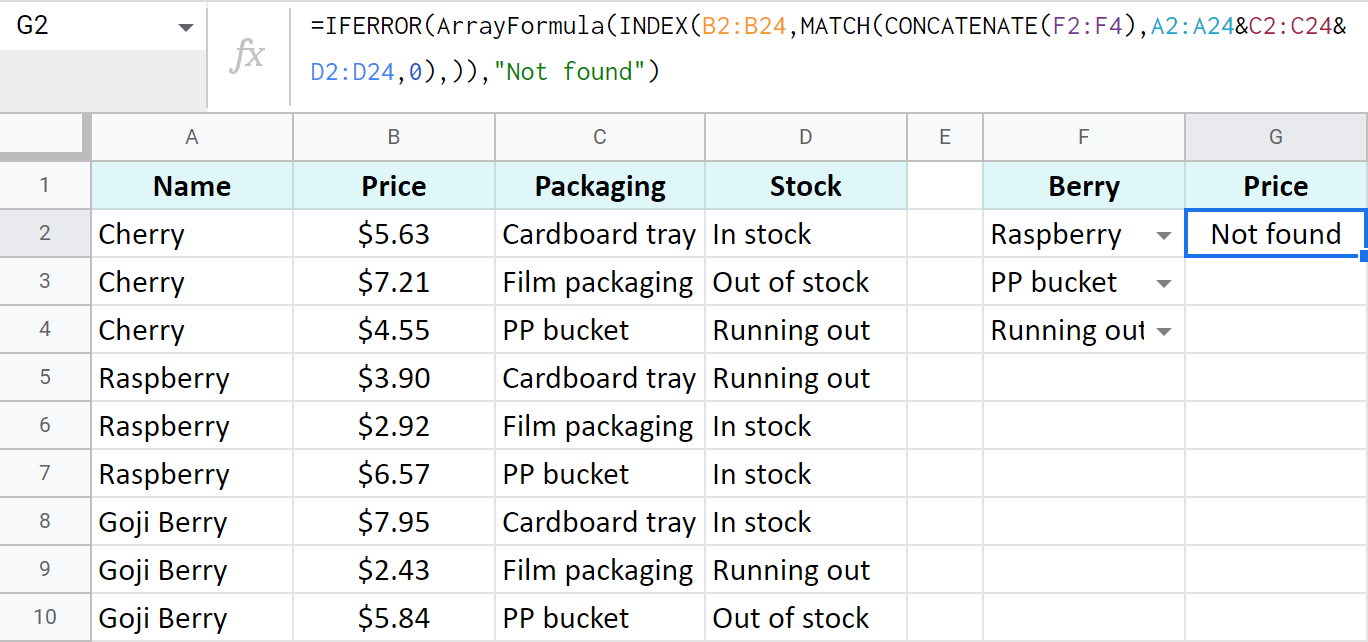
Task: Select the column A header
Action: tap(191, 137)
